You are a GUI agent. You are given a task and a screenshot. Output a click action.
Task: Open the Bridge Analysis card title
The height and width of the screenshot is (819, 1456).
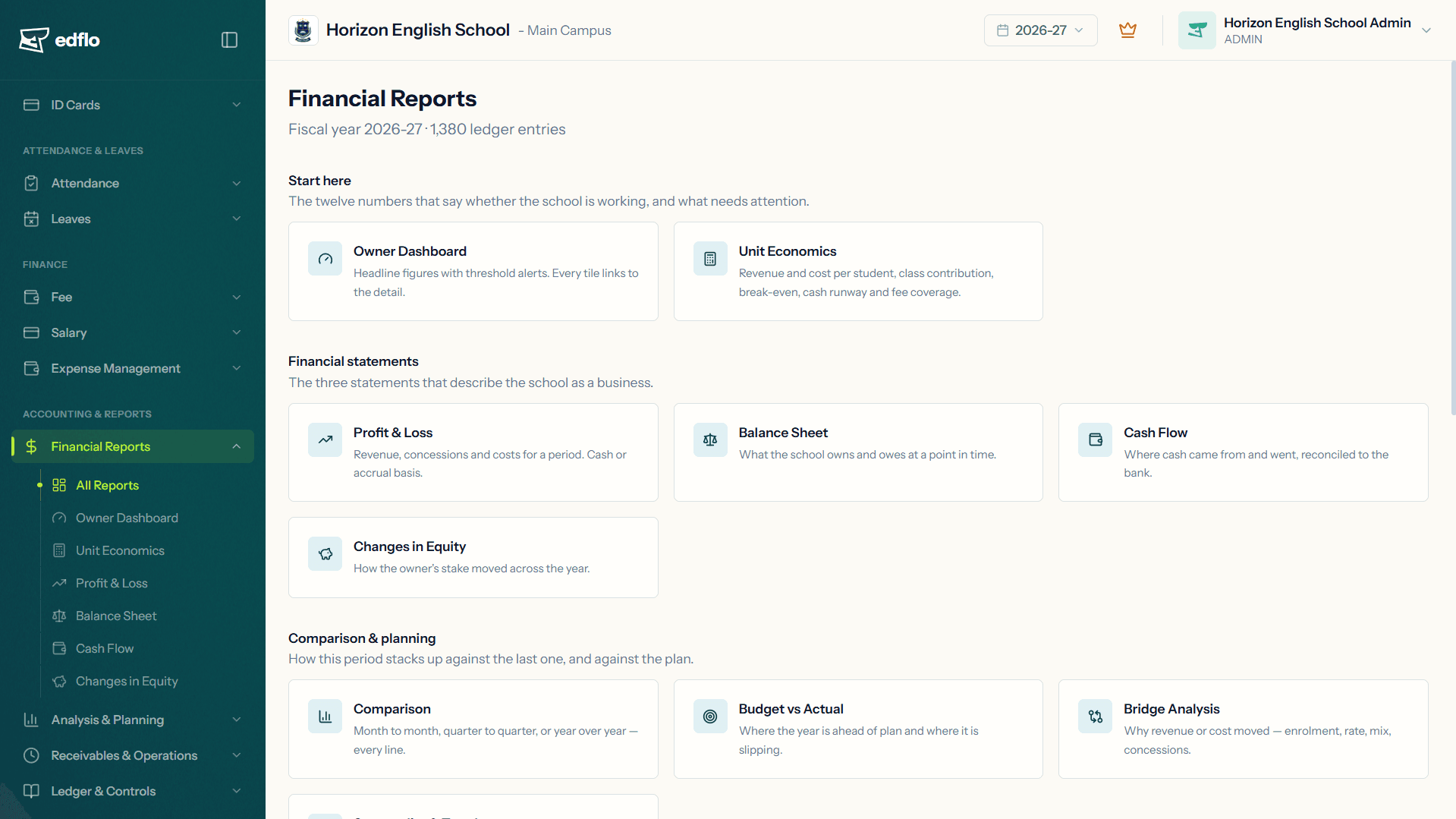(1171, 709)
